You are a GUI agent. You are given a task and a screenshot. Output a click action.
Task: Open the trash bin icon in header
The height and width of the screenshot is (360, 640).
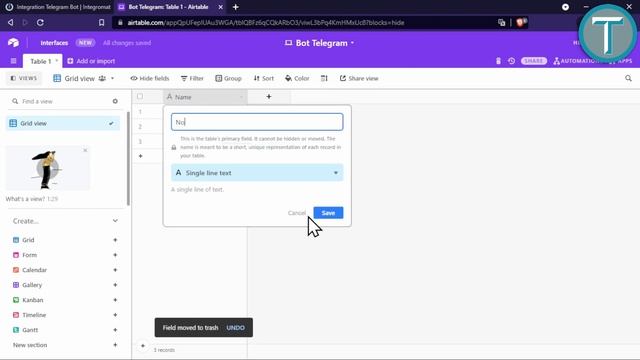tap(498, 61)
